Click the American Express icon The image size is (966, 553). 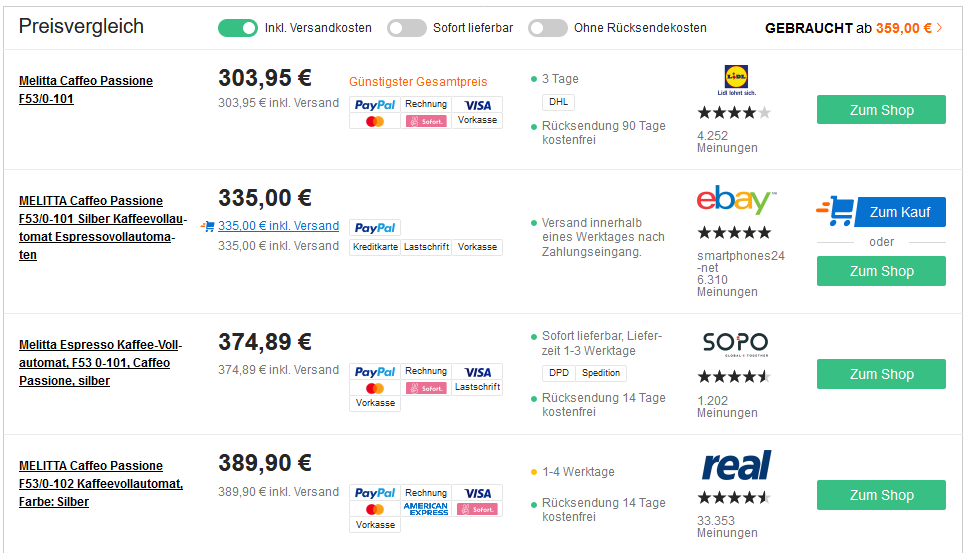click(x=426, y=509)
